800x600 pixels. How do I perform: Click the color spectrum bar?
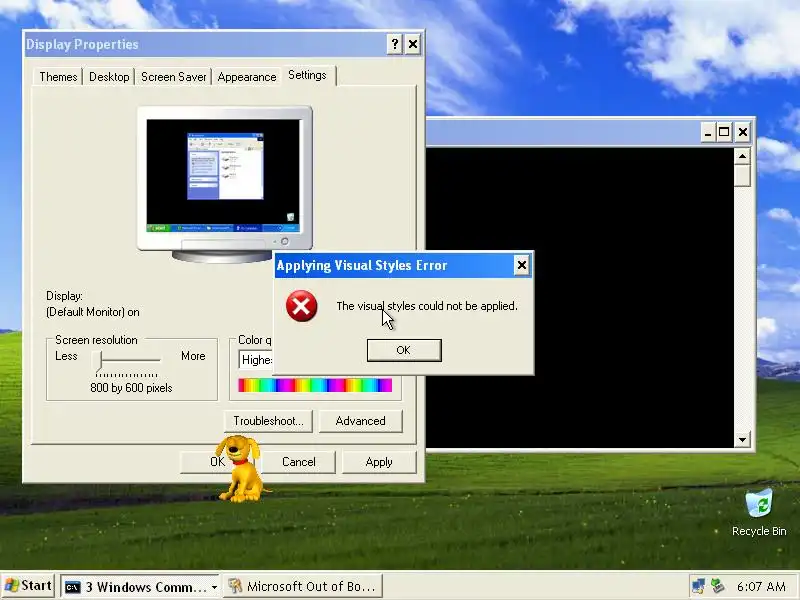(315, 385)
